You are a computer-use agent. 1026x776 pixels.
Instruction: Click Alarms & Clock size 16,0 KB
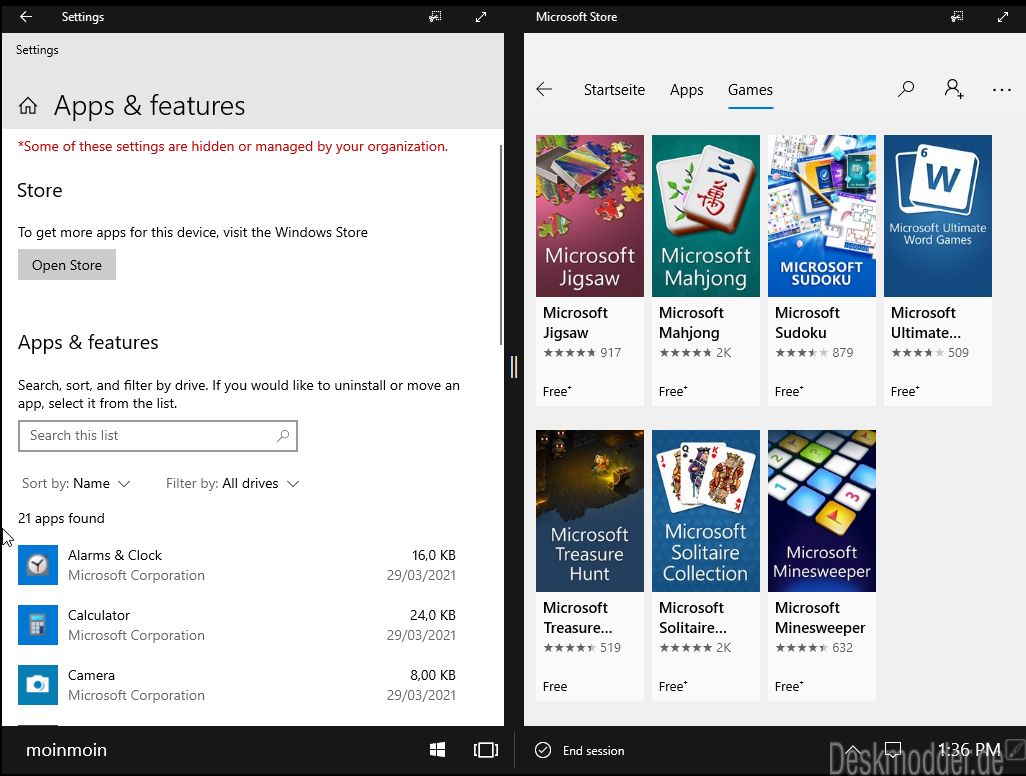click(434, 556)
